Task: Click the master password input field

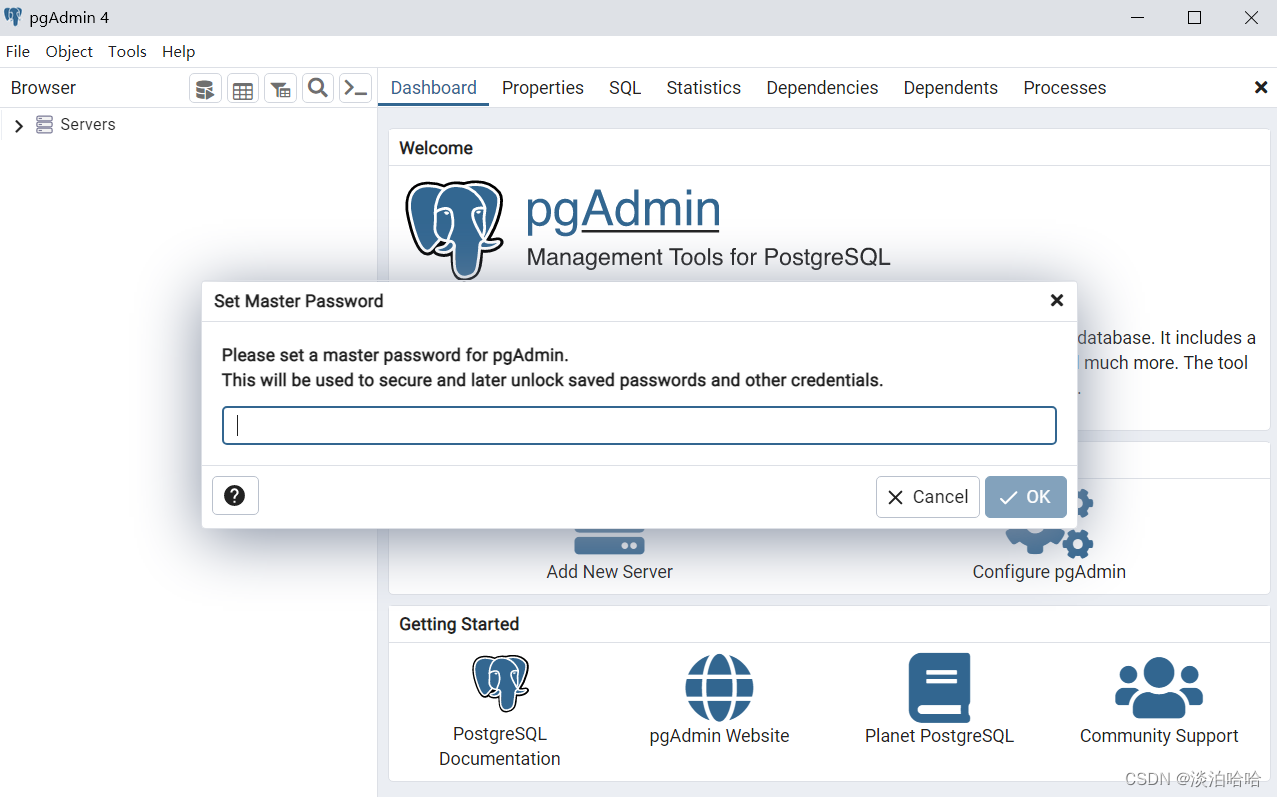Action: click(639, 425)
